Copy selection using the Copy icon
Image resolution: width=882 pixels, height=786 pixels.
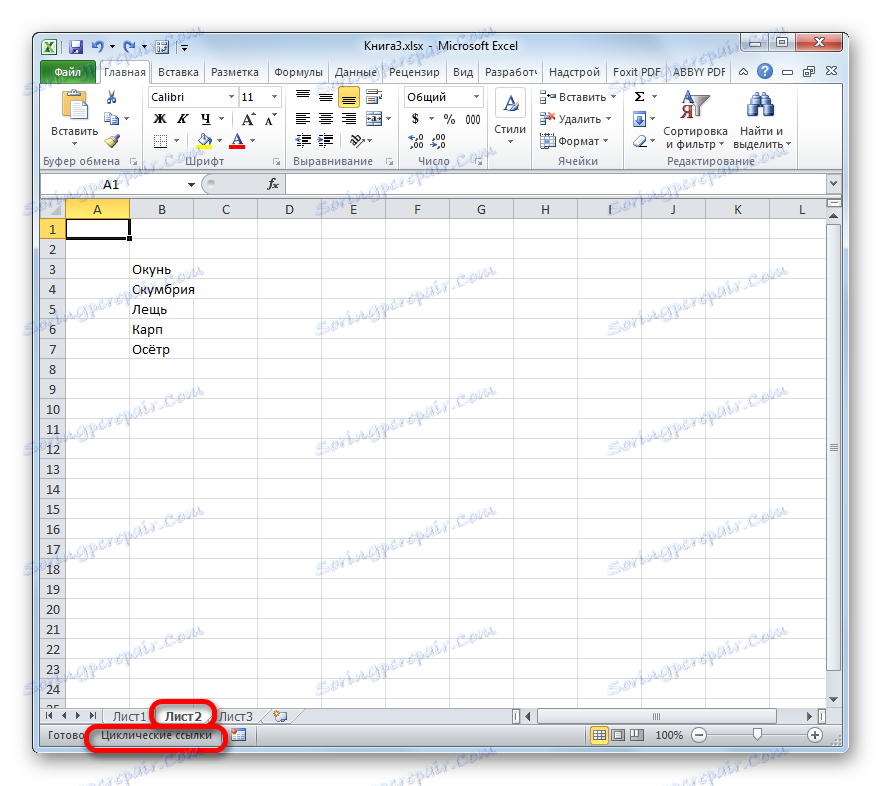coord(111,119)
